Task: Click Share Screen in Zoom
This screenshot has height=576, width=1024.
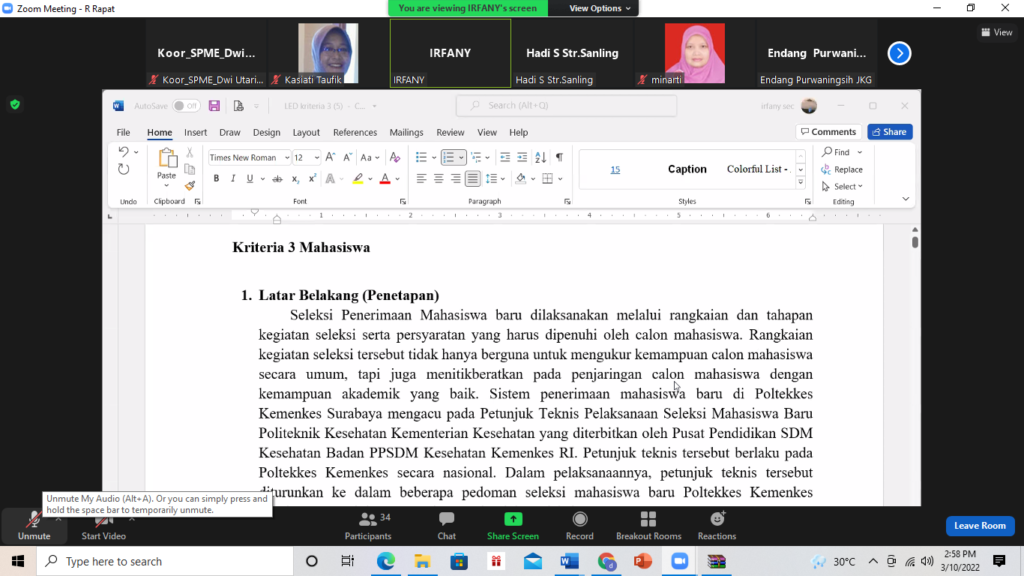Action: coord(513,526)
